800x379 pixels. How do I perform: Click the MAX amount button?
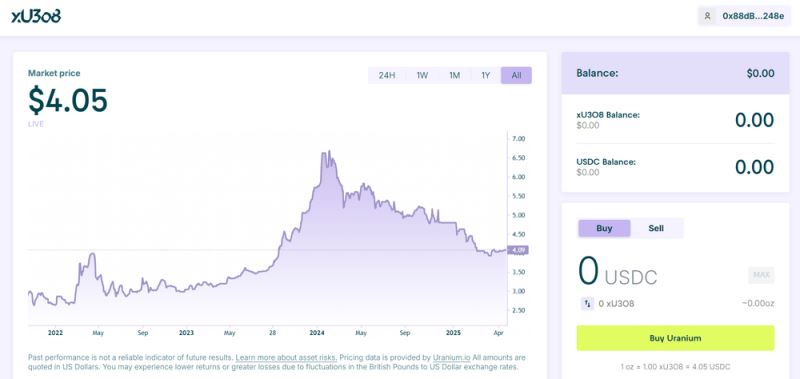[x=761, y=275]
